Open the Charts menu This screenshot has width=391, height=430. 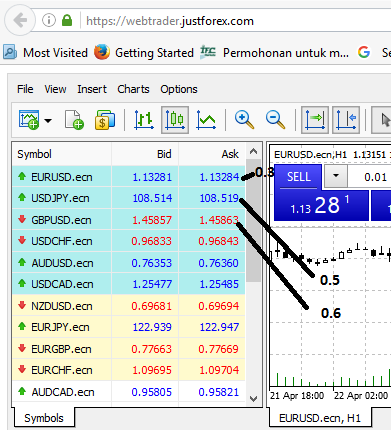click(x=133, y=89)
